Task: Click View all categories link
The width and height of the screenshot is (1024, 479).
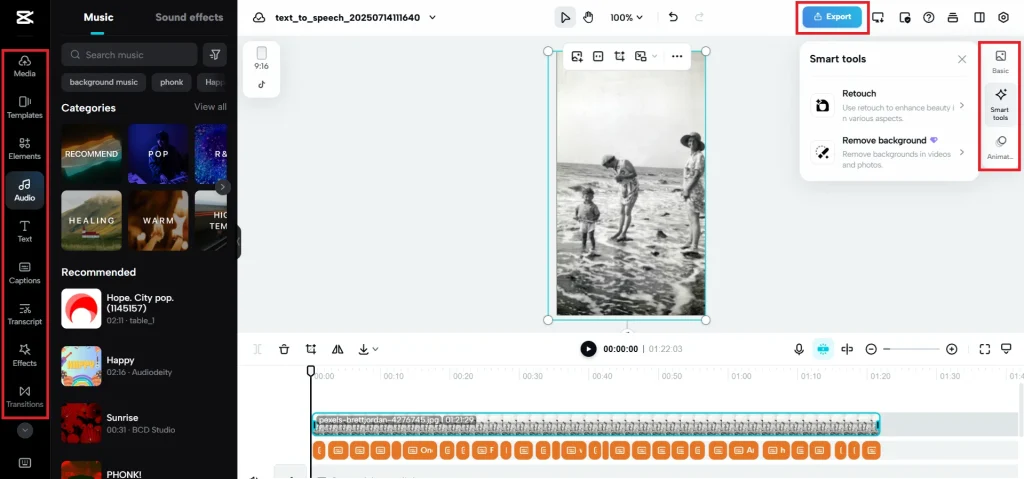Action: [x=210, y=107]
